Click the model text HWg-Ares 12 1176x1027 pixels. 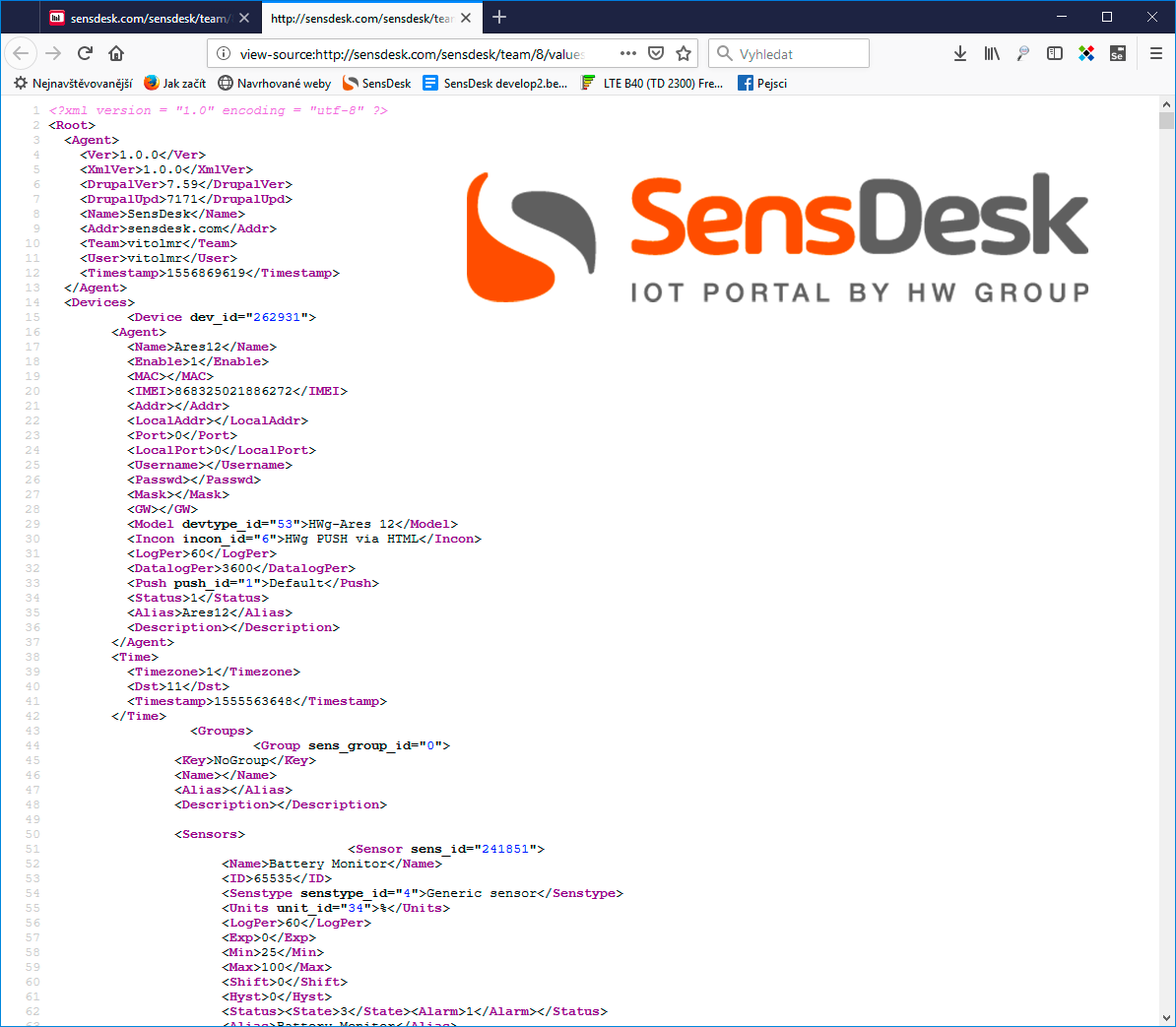(352, 524)
